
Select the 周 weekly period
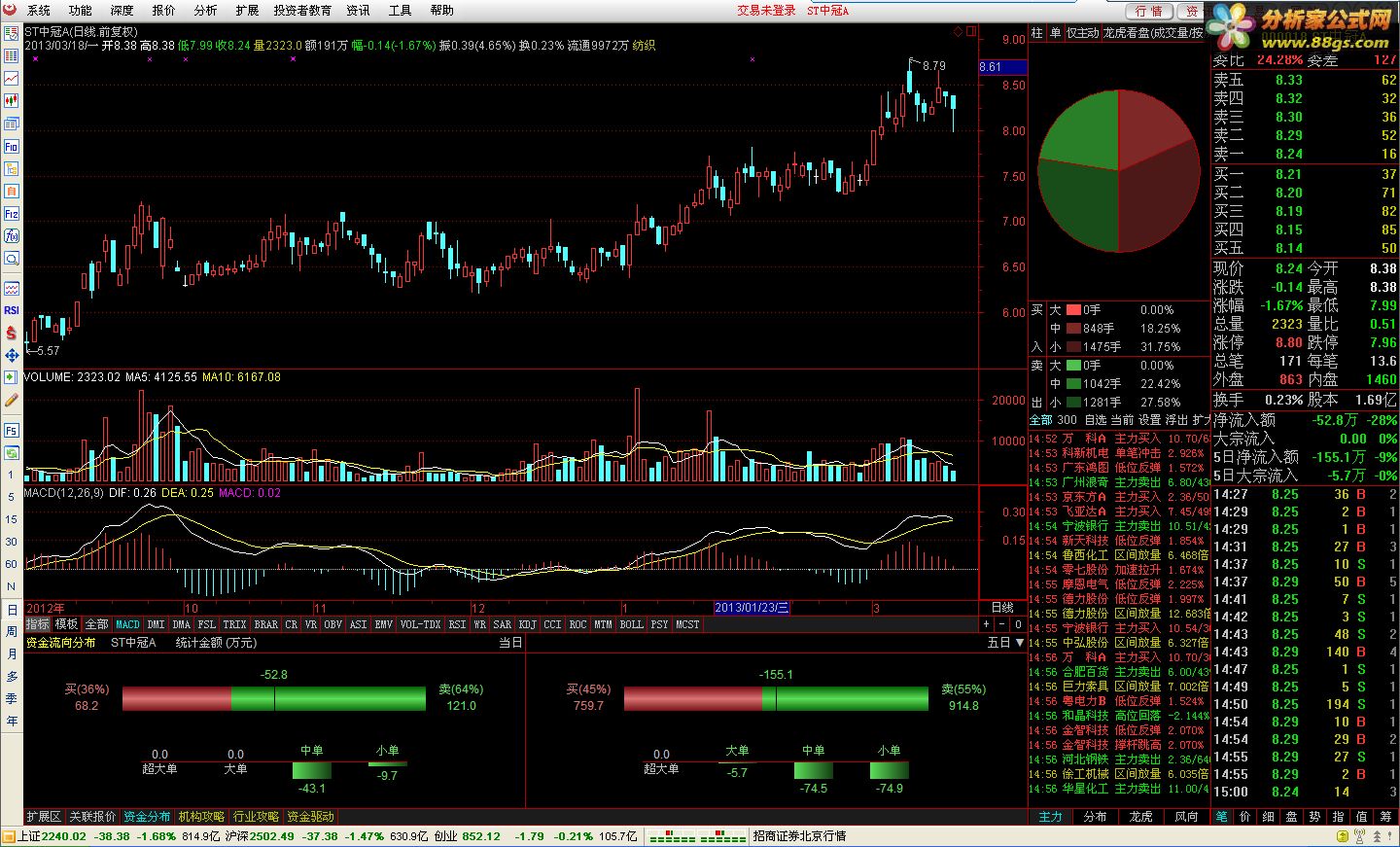(x=12, y=631)
